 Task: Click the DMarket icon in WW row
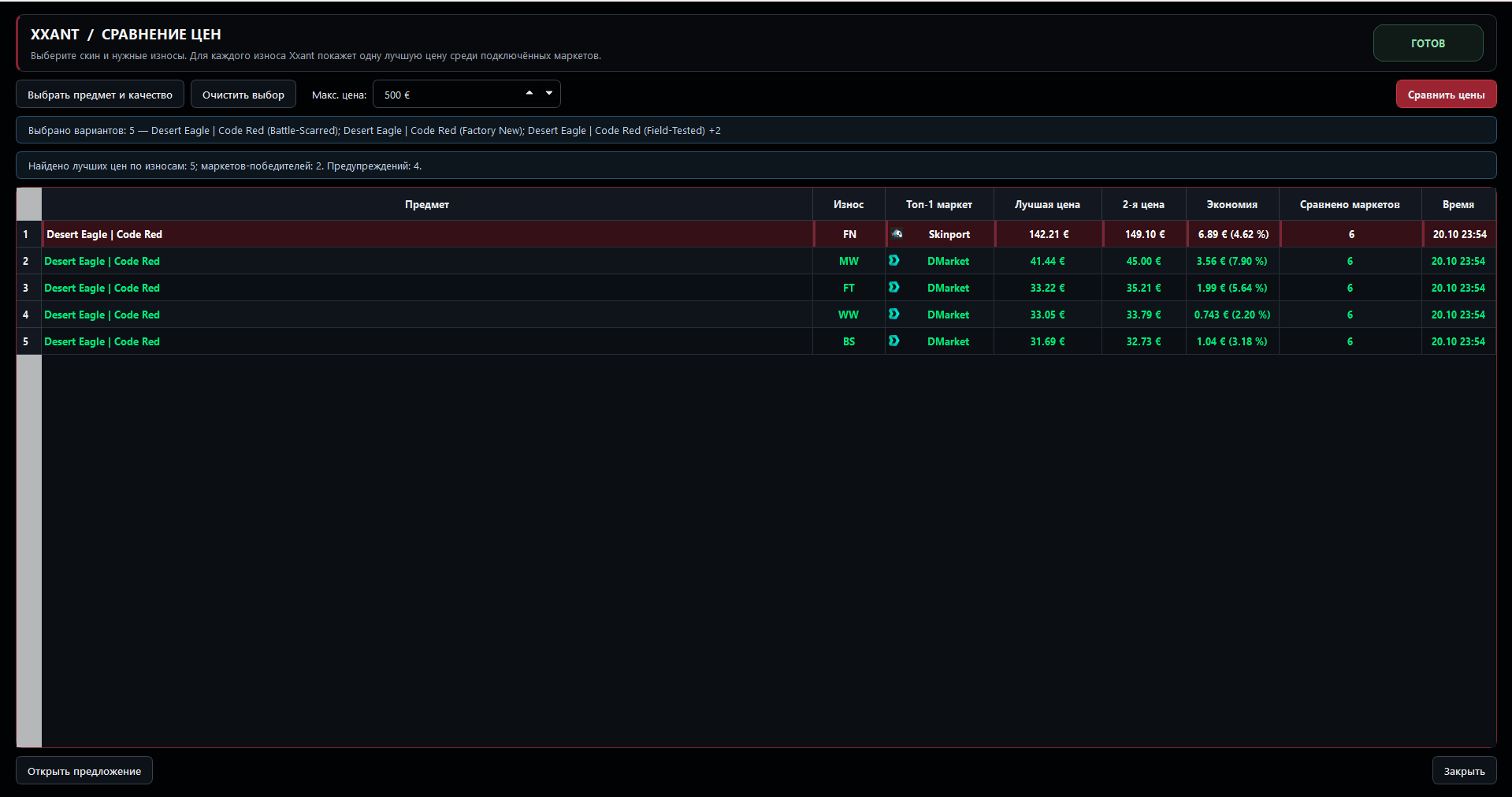coord(894,315)
